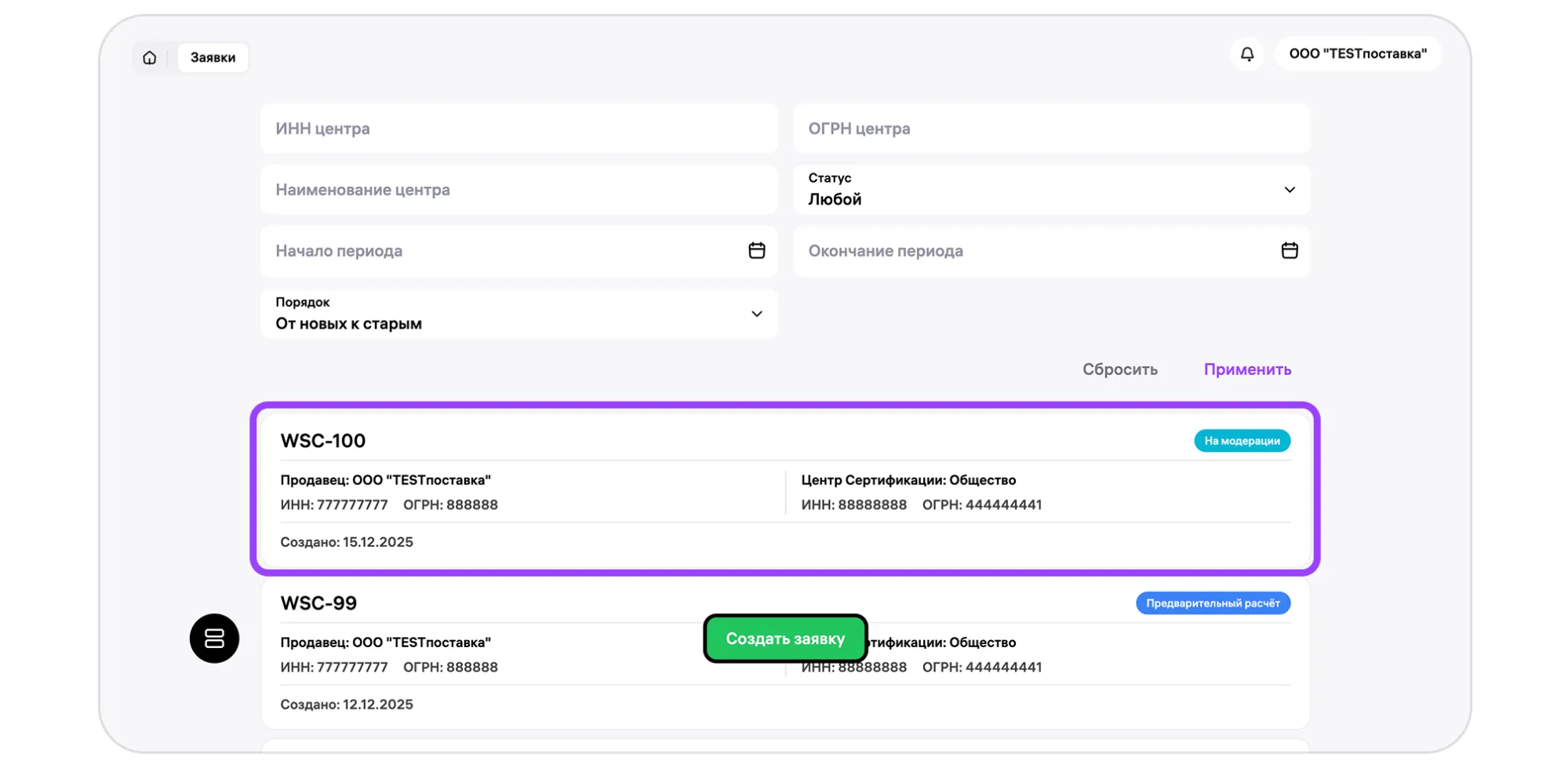Click the black round menu icon
This screenshot has width=1568, height=768.
click(214, 638)
